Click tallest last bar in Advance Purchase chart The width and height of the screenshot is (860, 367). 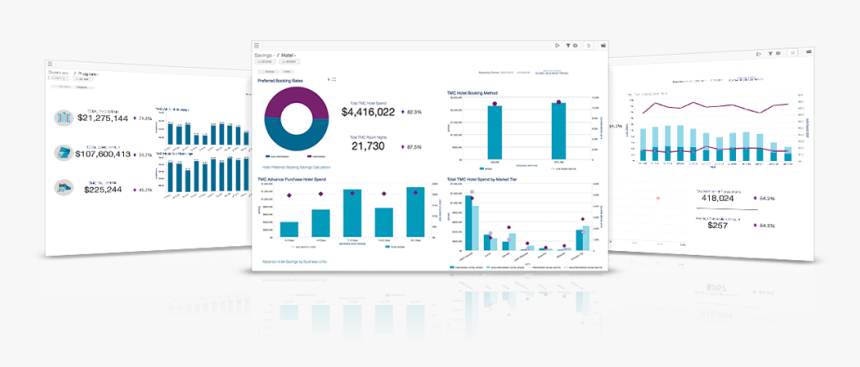tap(415, 212)
